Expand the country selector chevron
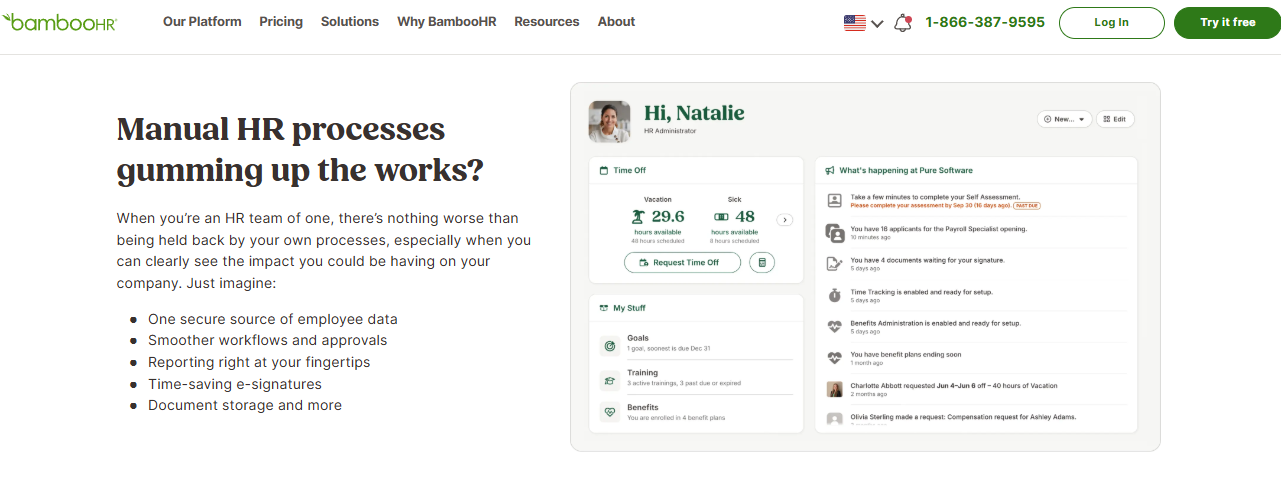 pos(877,24)
